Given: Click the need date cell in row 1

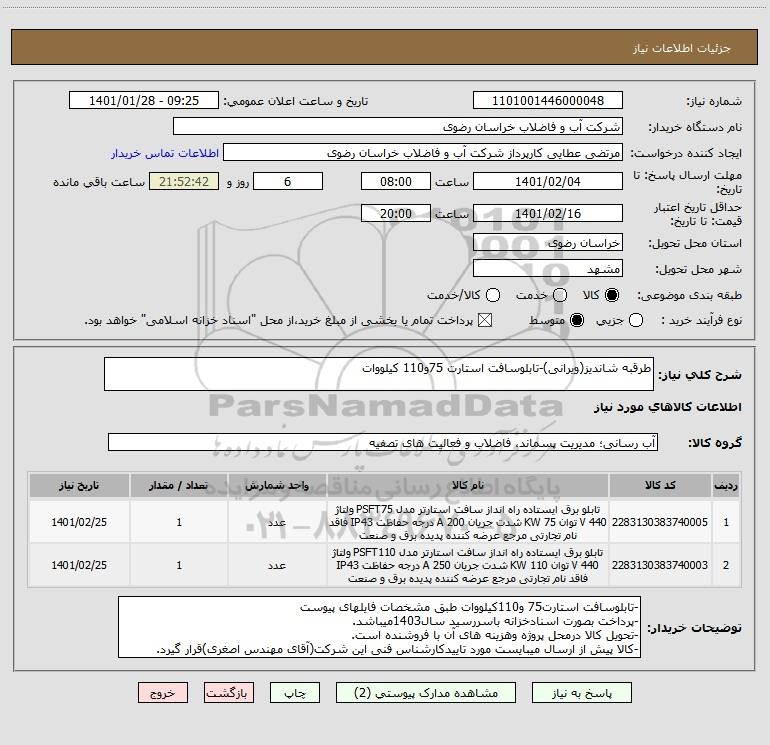Looking at the screenshot, I should [79, 522].
